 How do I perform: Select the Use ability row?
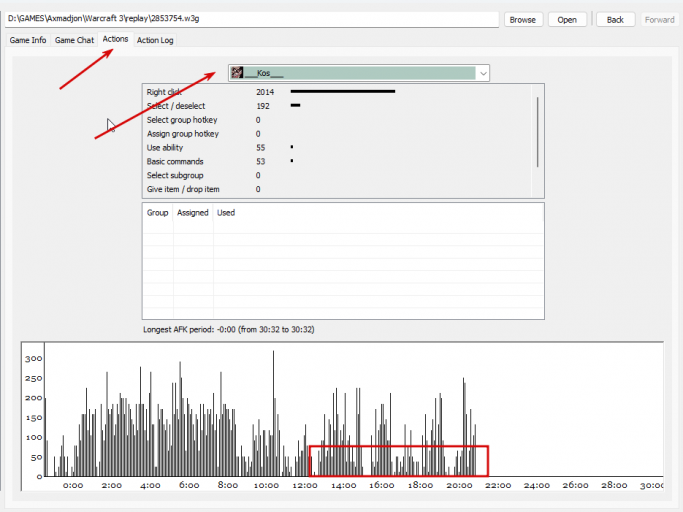[x=337, y=148]
